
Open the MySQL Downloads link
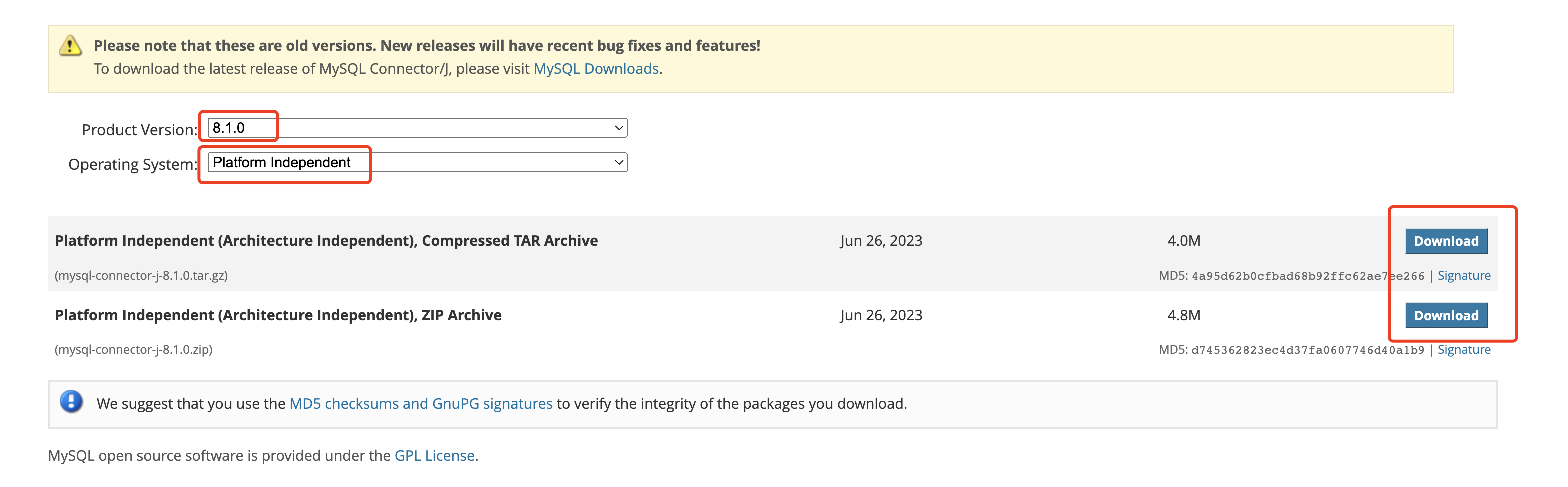[x=596, y=69]
